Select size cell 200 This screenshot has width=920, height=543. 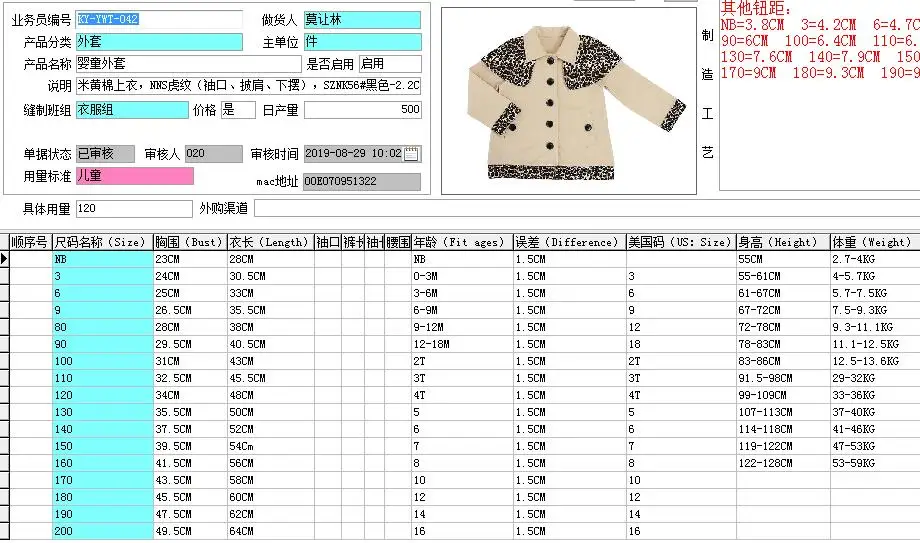[x=103, y=532]
